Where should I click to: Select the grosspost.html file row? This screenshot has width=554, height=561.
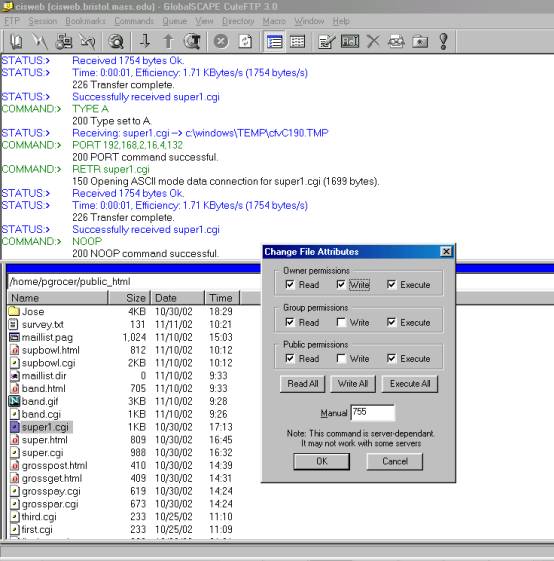tap(122, 465)
